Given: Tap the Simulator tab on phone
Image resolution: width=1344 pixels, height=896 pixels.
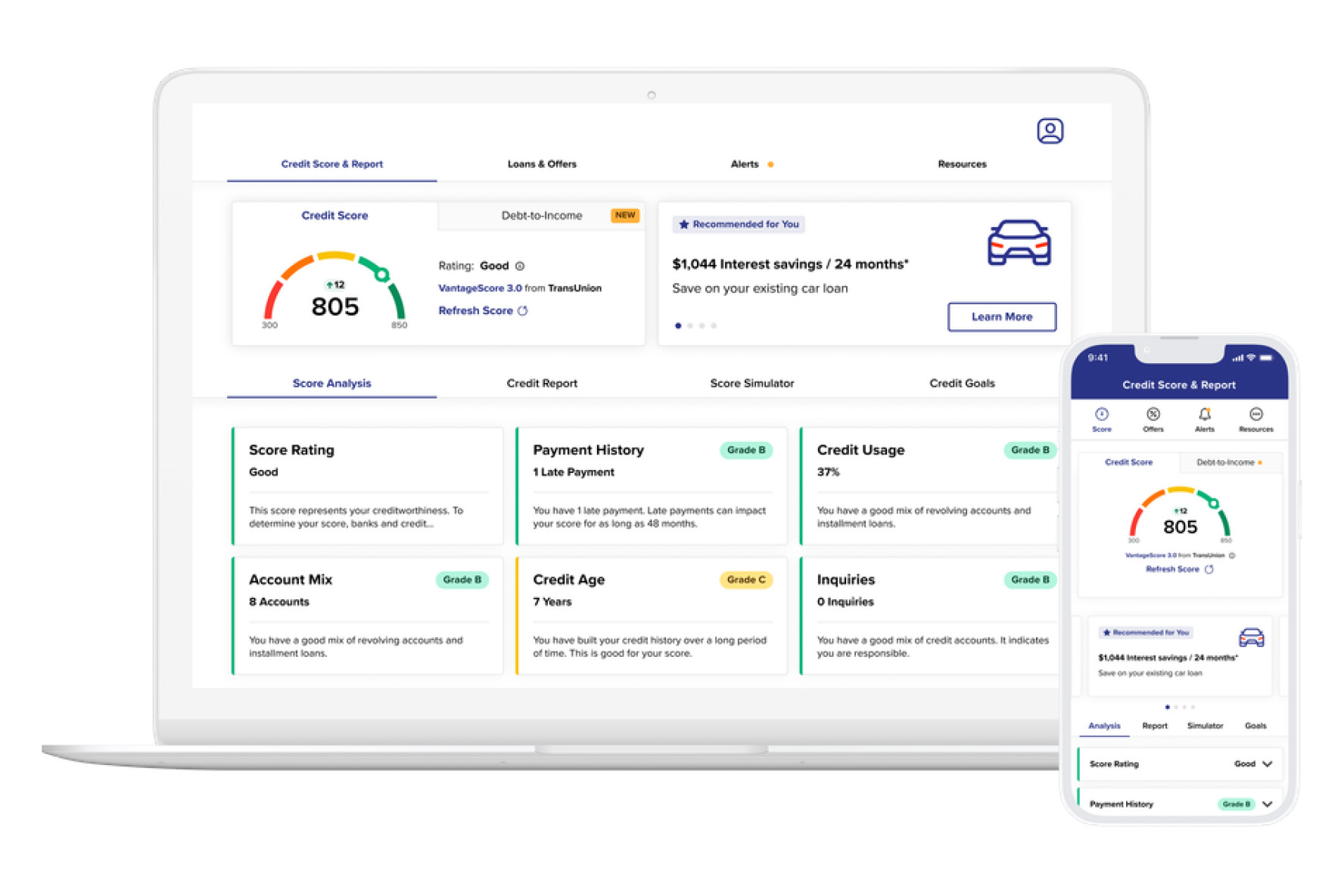Looking at the screenshot, I should click(1205, 726).
